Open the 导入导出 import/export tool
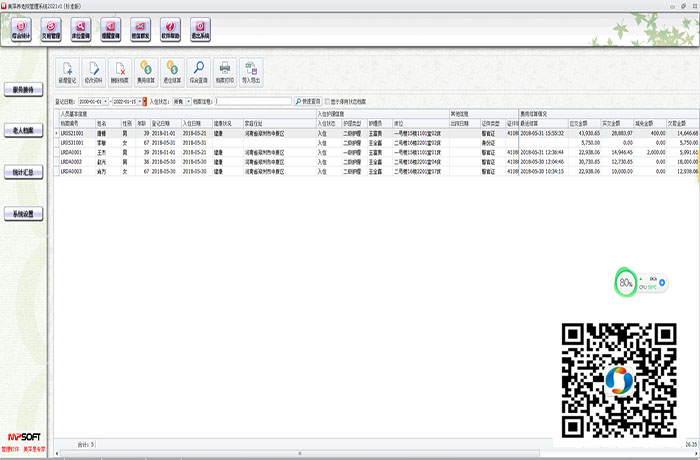Screen dimensions: 700x460 [x=251, y=72]
